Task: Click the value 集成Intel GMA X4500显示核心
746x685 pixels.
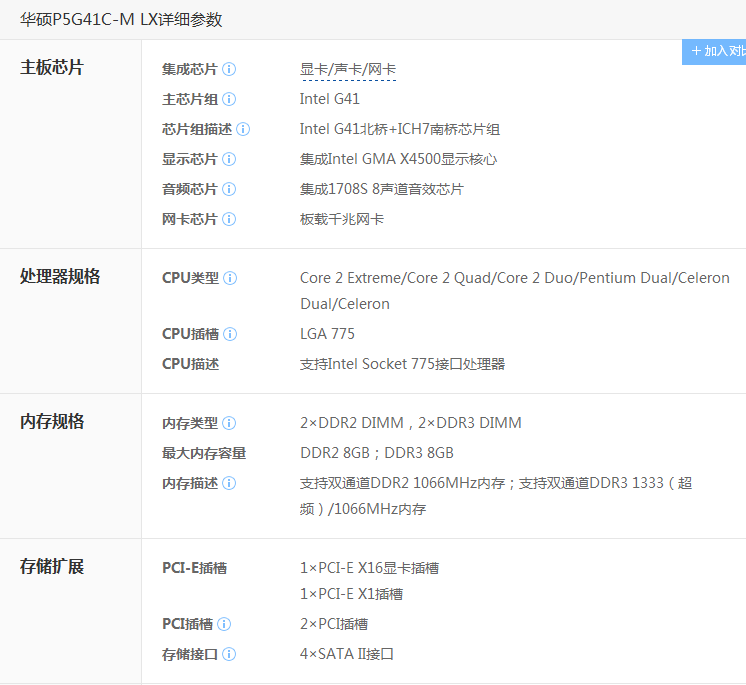Action: [x=398, y=159]
